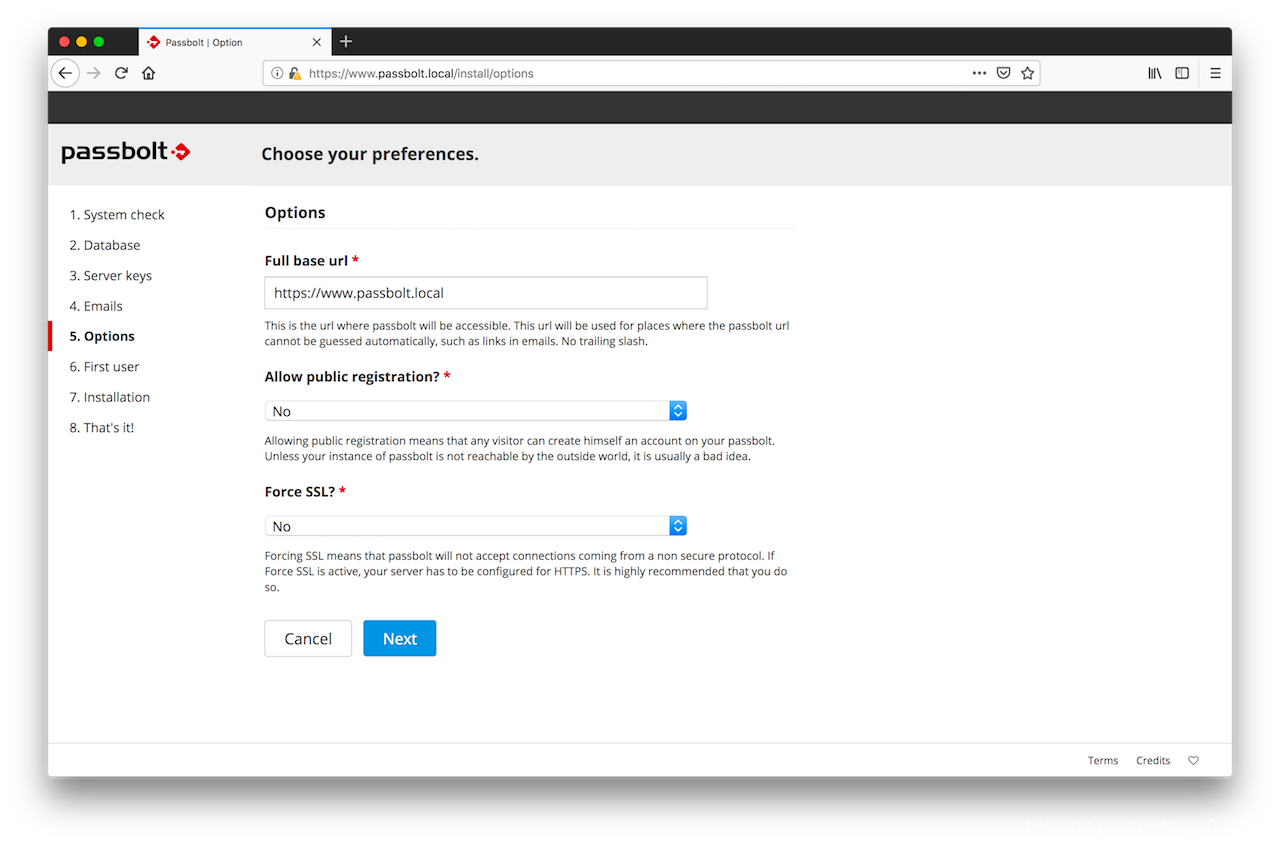Click the 'Allow public registration?' label
Image resolution: width=1280 pixels, height=845 pixels.
pos(352,377)
